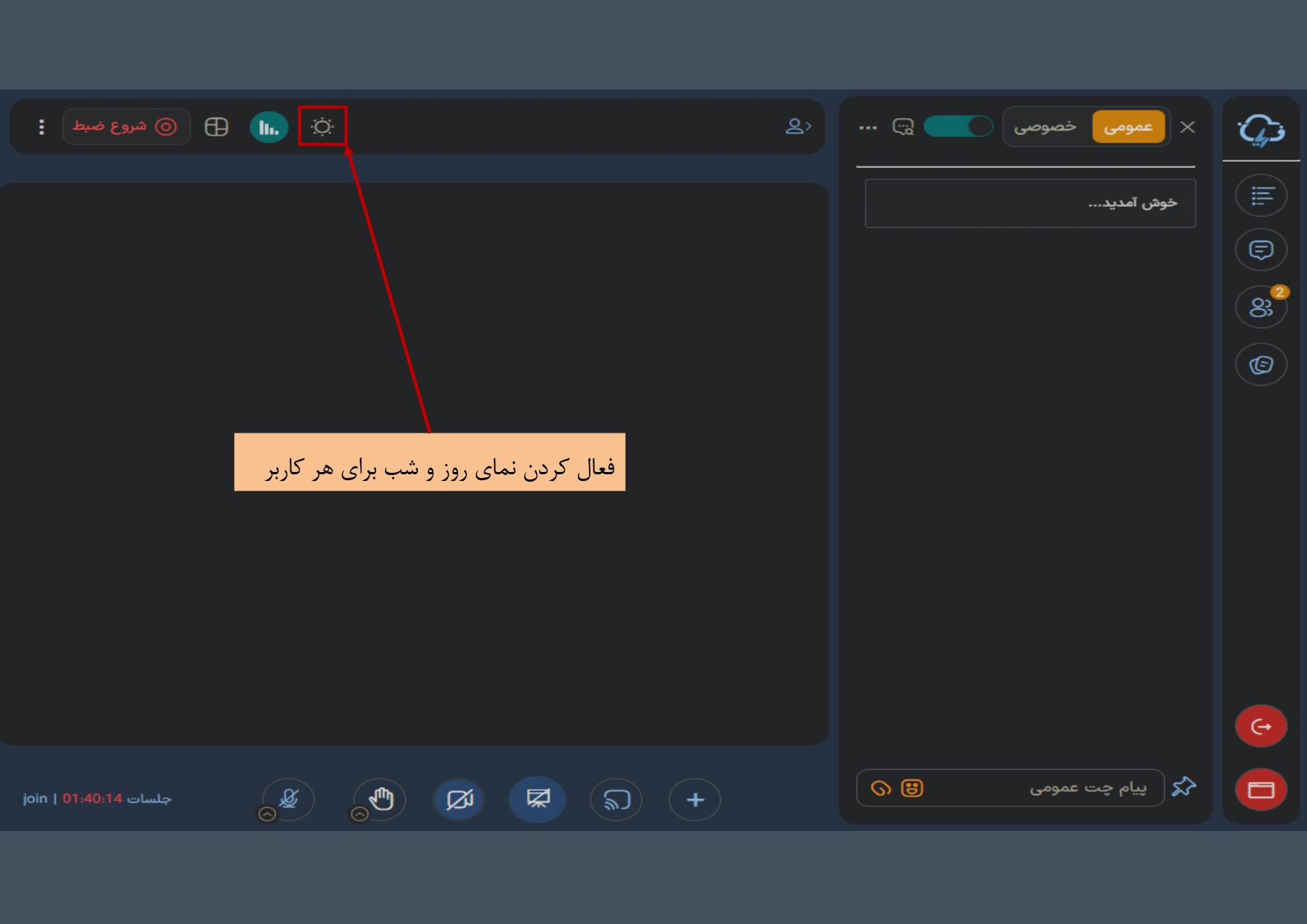Change layout with the grid icon

point(217,127)
